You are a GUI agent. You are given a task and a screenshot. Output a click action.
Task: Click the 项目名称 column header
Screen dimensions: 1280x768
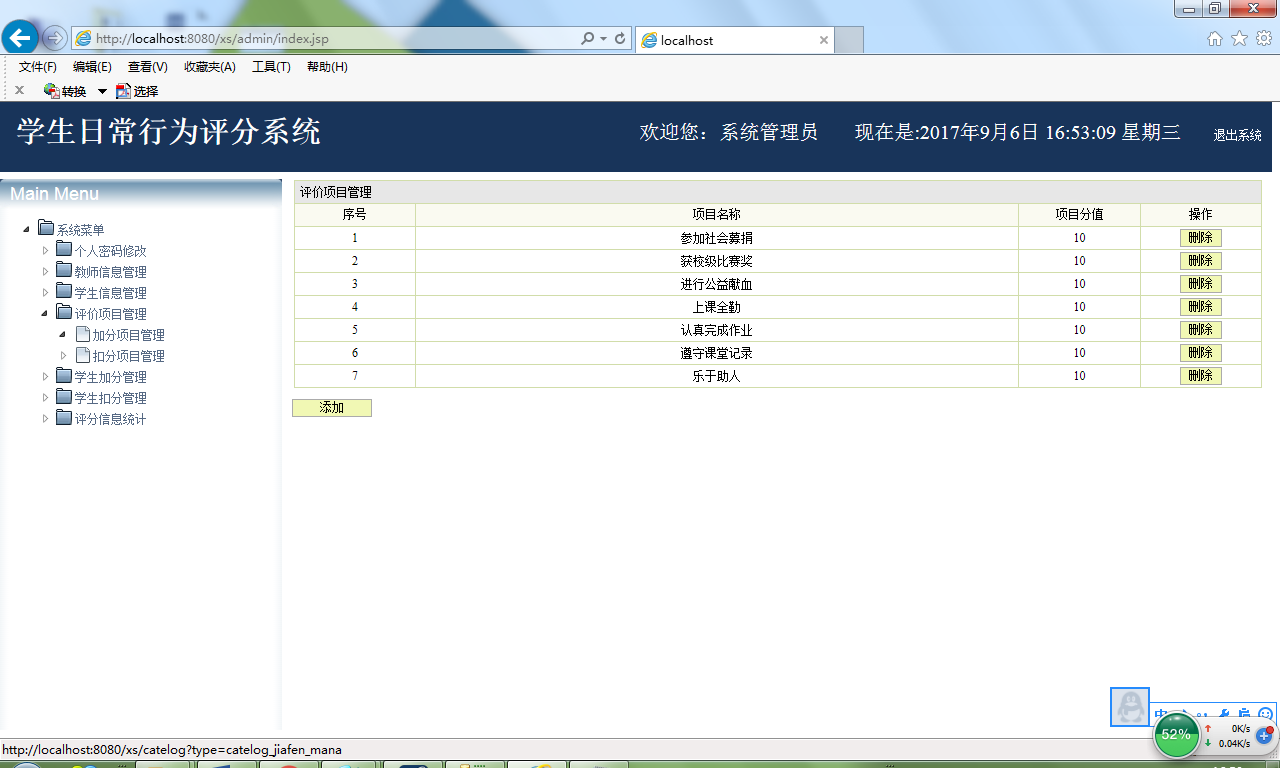tap(717, 215)
